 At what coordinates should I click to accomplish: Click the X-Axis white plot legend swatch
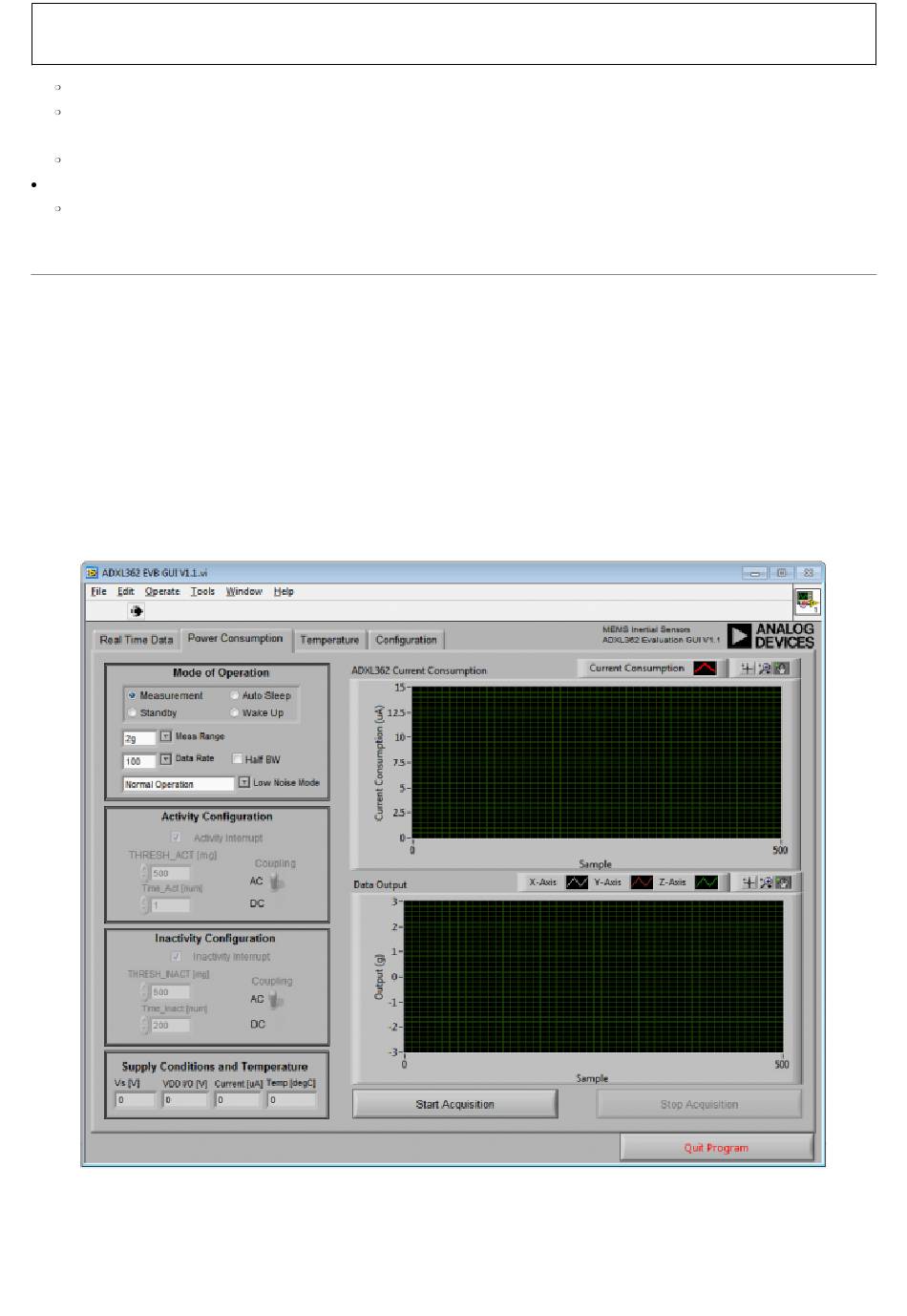pyautogui.click(x=577, y=881)
